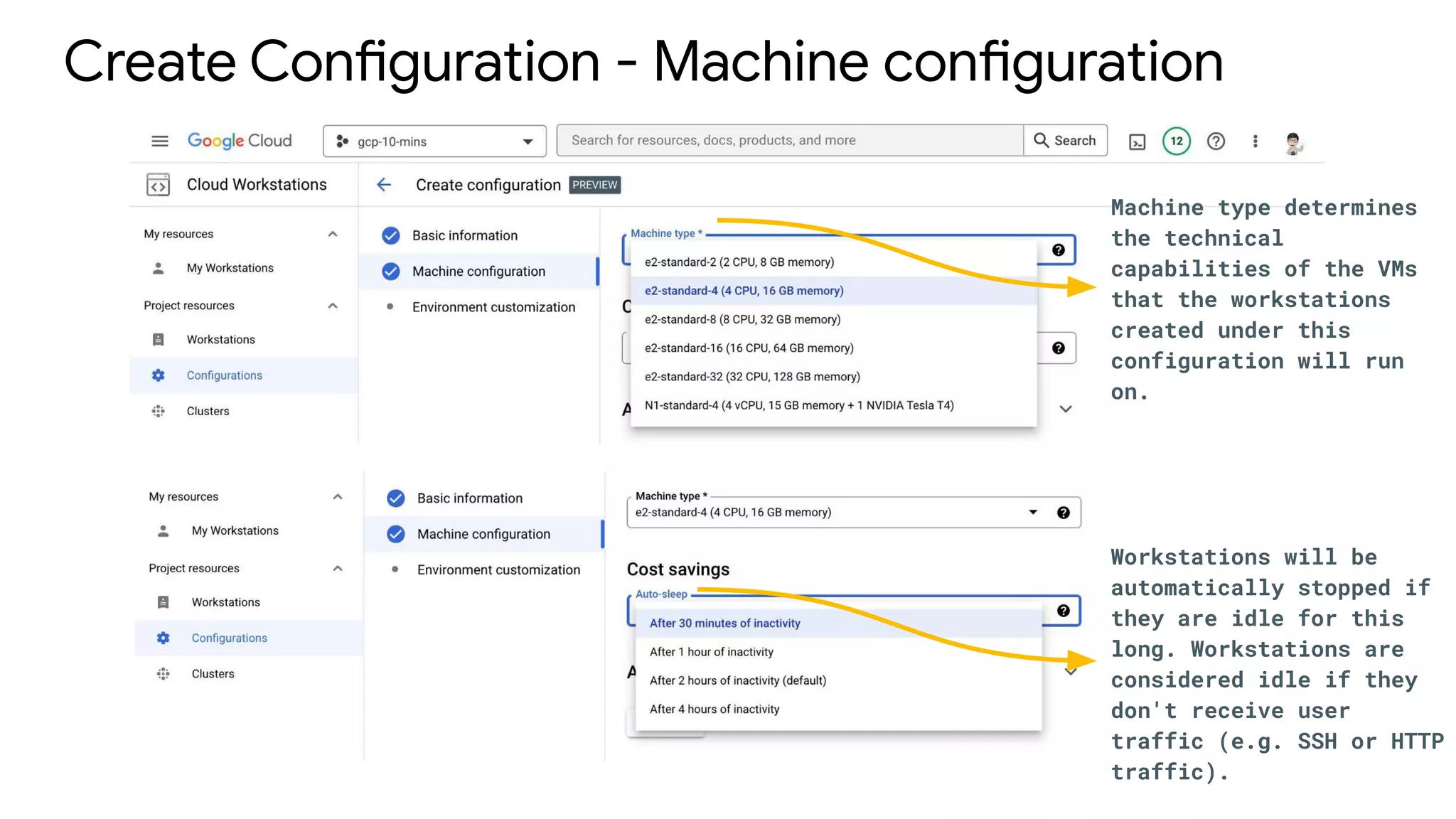Click upper My Workstations person icon
The image size is (1456, 819).
pos(159,268)
